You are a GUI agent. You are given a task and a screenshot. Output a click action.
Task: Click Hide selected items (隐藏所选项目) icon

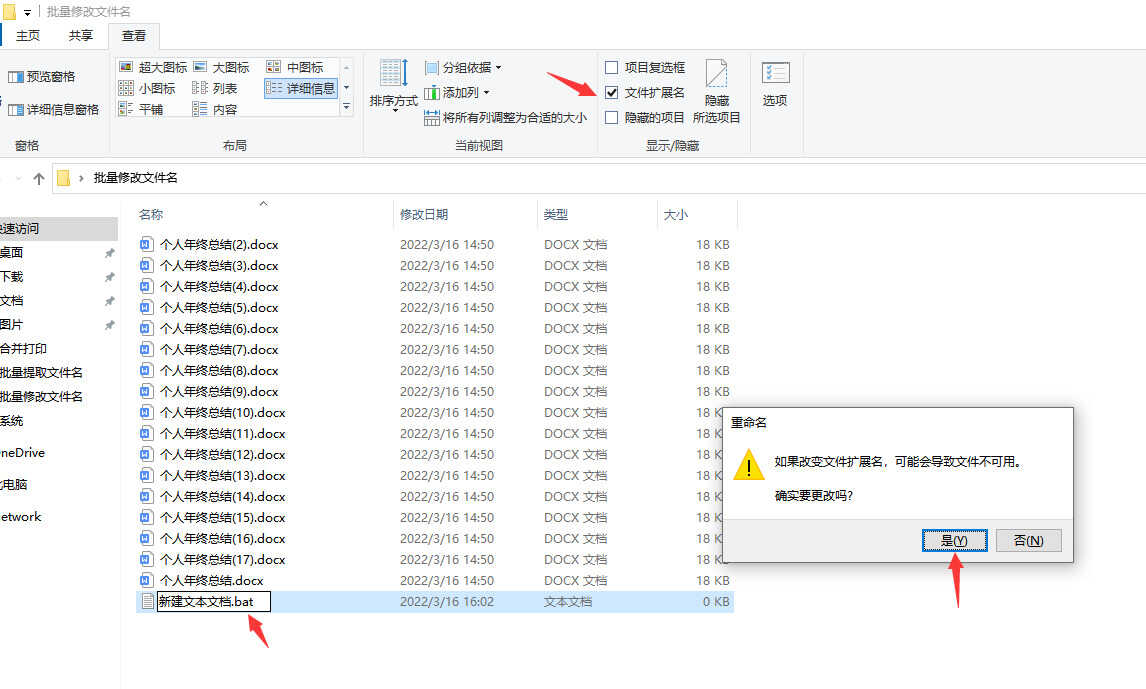717,90
